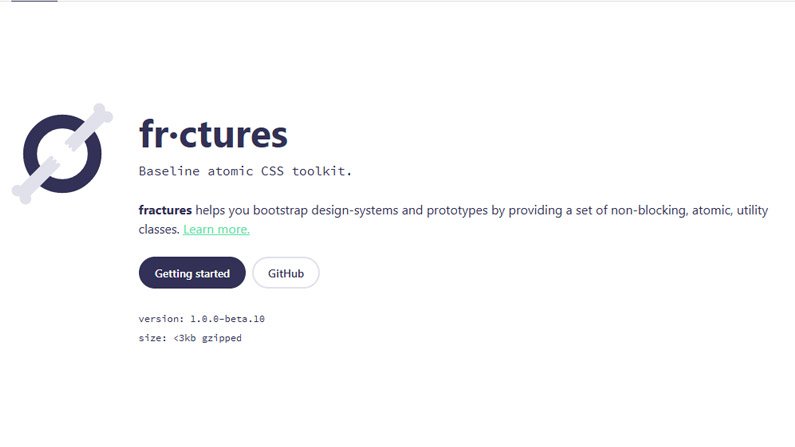The width and height of the screenshot is (795, 447).
Task: Click the bold fractures word in the paragraph
Action: 165,210
